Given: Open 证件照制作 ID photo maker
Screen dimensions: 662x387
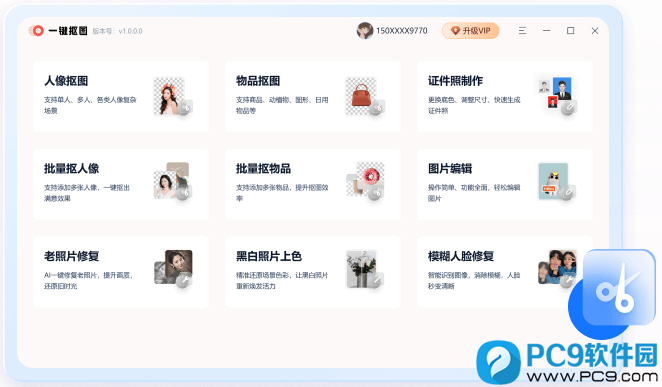Looking at the screenshot, I should [x=505, y=96].
